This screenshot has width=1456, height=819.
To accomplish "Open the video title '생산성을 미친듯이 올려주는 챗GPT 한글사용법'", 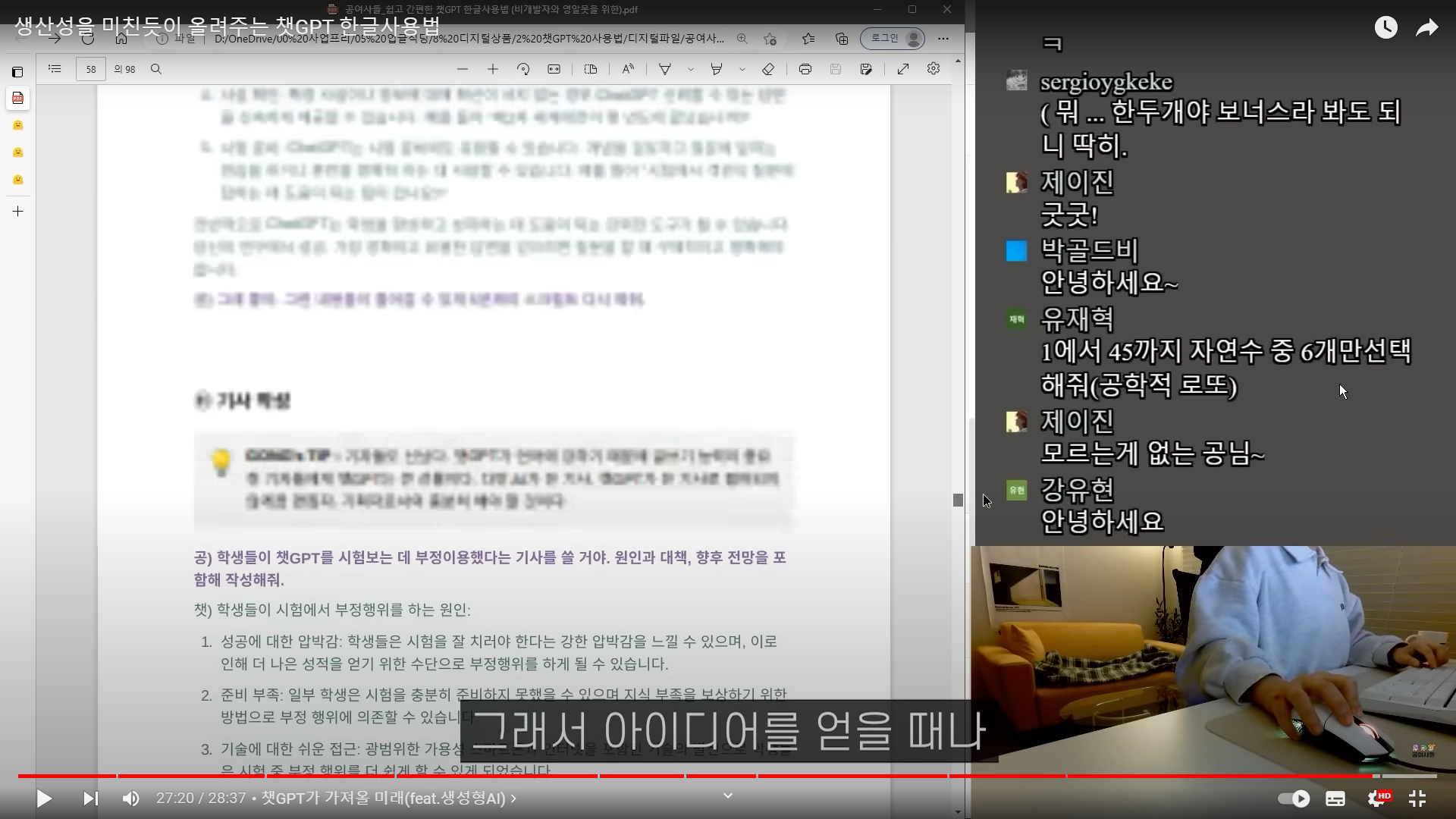I will [x=227, y=27].
